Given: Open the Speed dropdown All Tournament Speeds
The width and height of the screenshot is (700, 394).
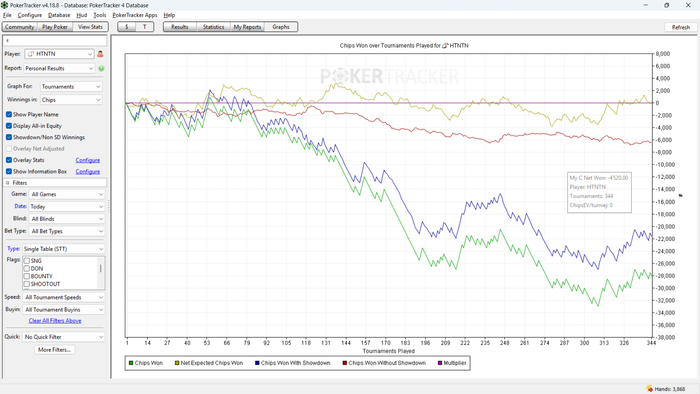Looking at the screenshot, I should tap(64, 297).
